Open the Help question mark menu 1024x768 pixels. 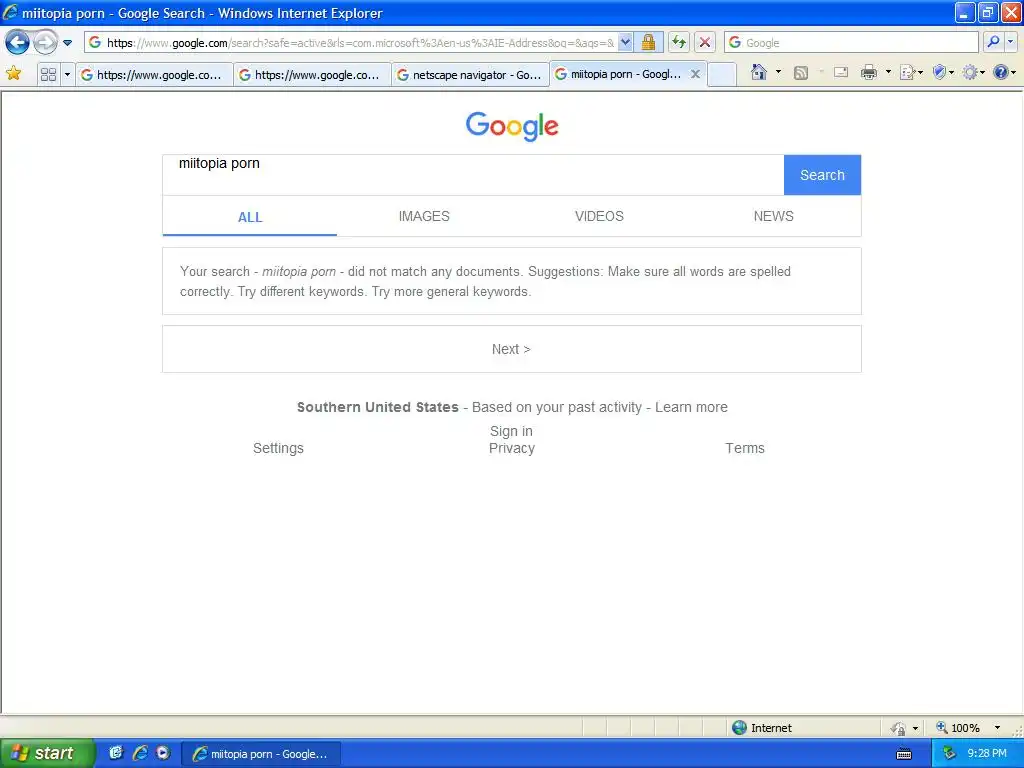[x=1004, y=72]
